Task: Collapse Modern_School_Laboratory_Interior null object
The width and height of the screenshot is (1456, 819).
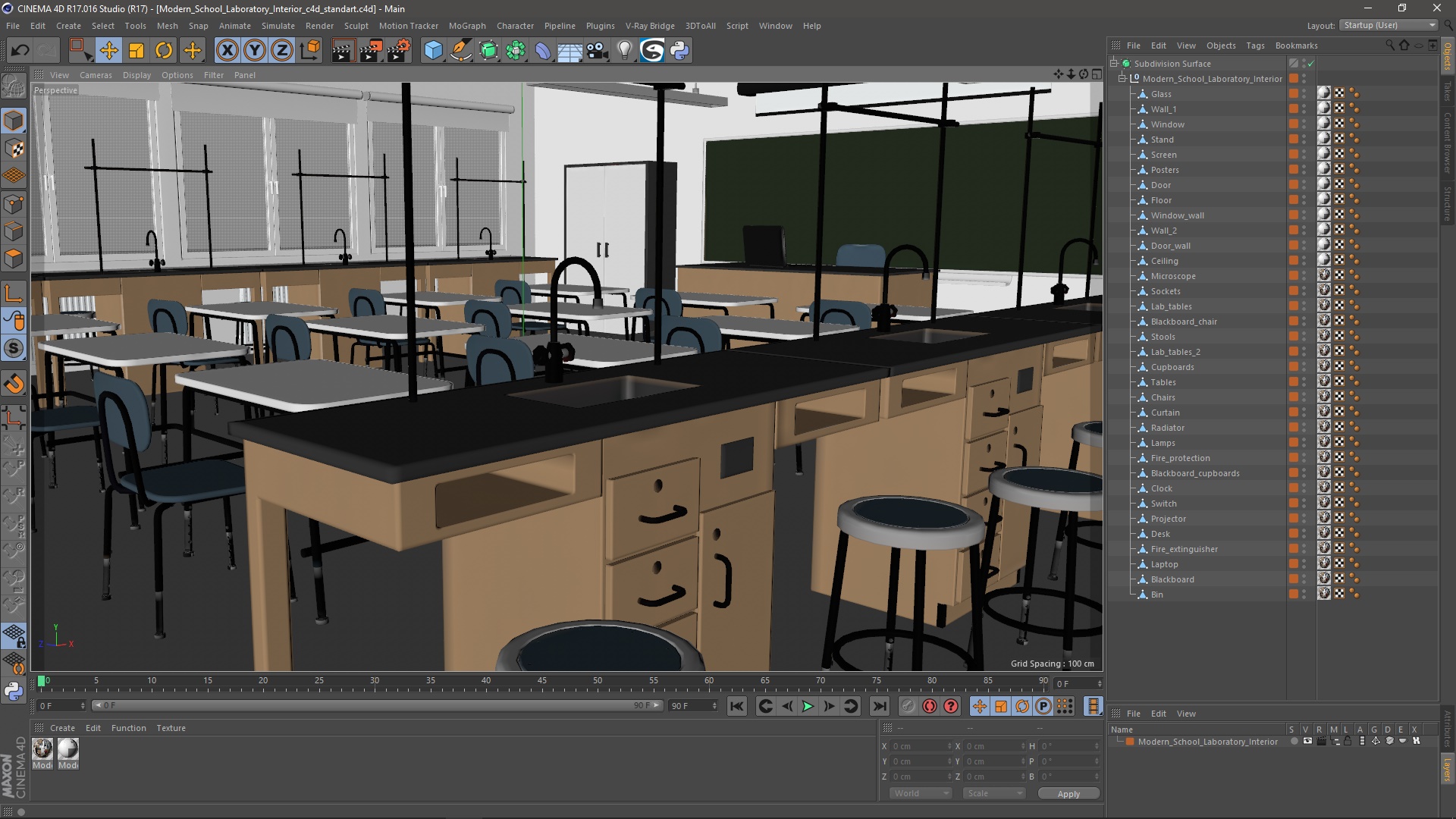Action: pos(1122,79)
